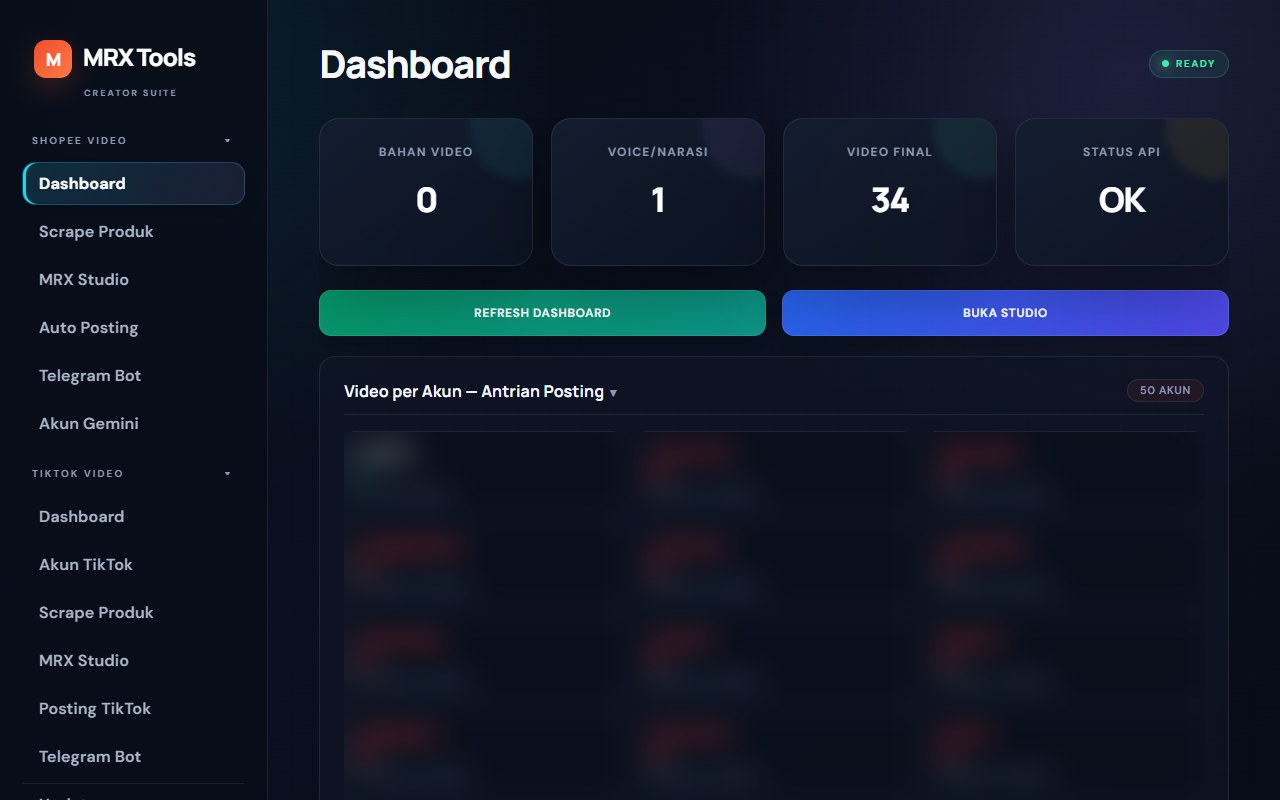Open Scrape Produk under TikTok Video
The image size is (1280, 800).
[x=134, y=612]
